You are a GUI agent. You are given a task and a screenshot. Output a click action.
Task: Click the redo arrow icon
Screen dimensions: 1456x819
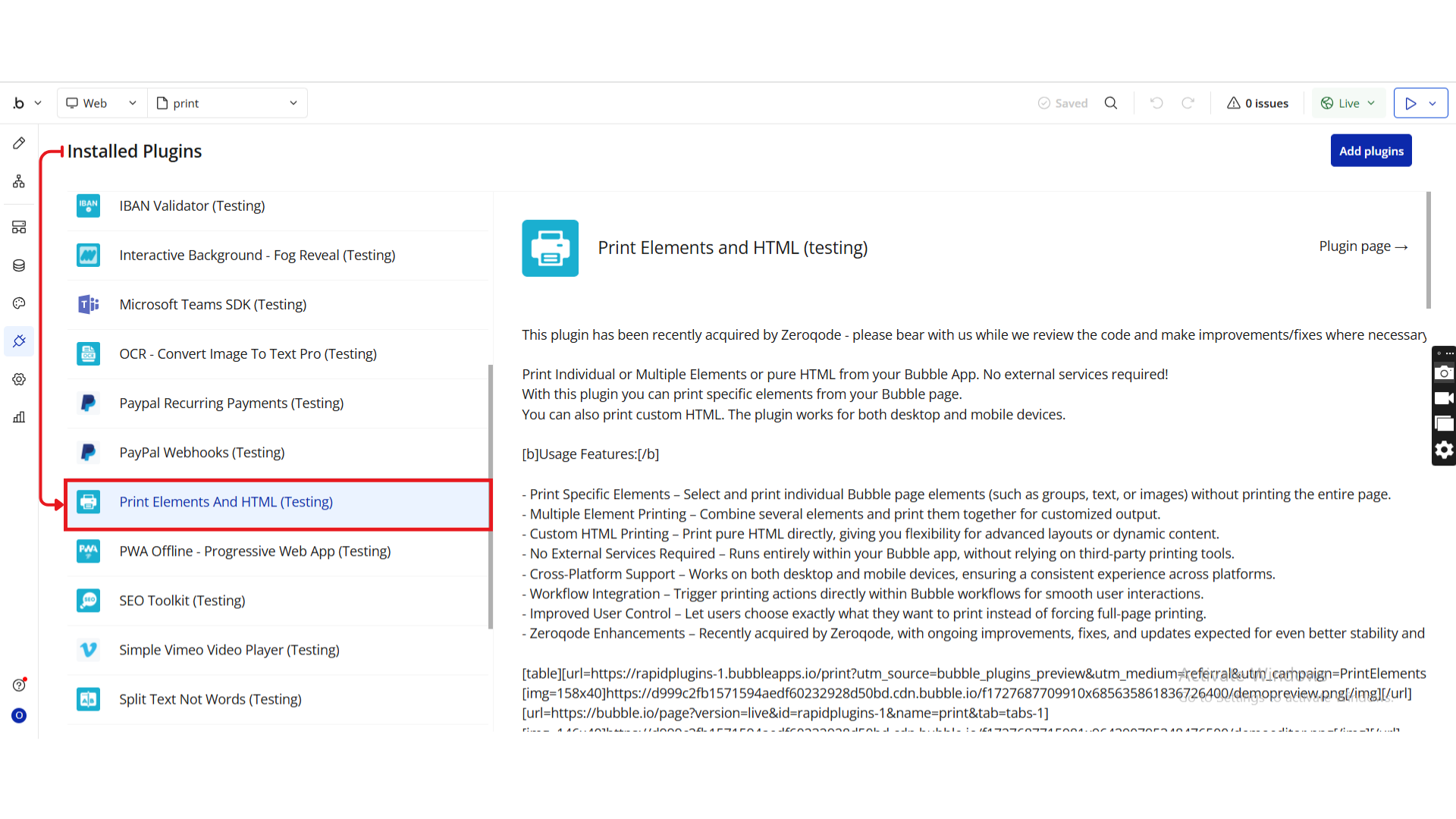coord(1188,103)
